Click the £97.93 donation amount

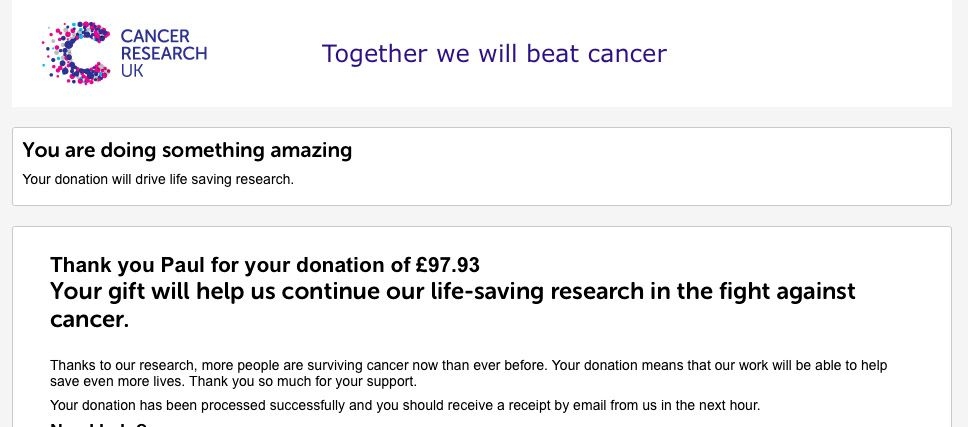(x=447, y=265)
